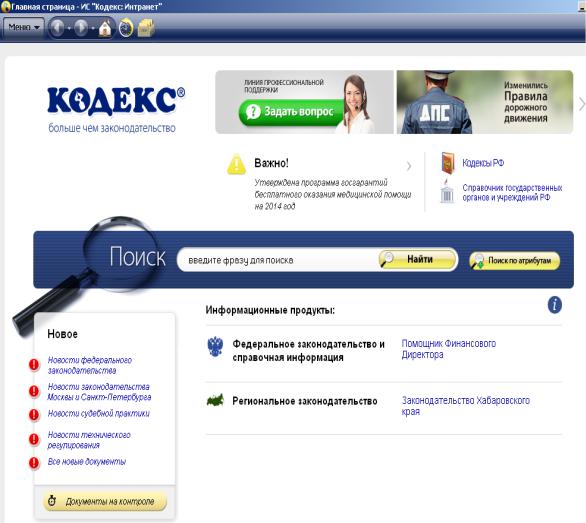This screenshot has width=586, height=523.
Task: Open Законодательство Хабаровского края link
Action: (x=465, y=406)
